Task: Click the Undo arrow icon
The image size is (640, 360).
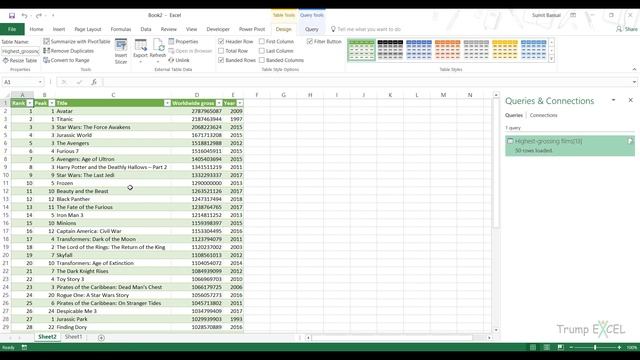Action: (24, 16)
